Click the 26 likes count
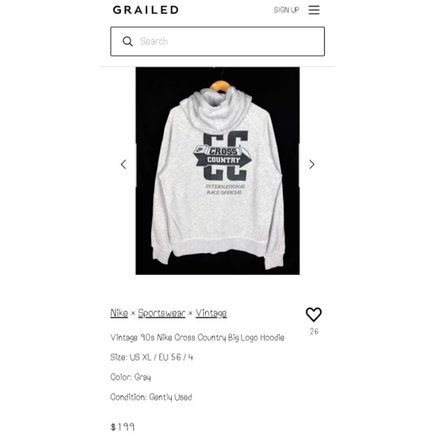434x434 pixels. click(x=314, y=331)
